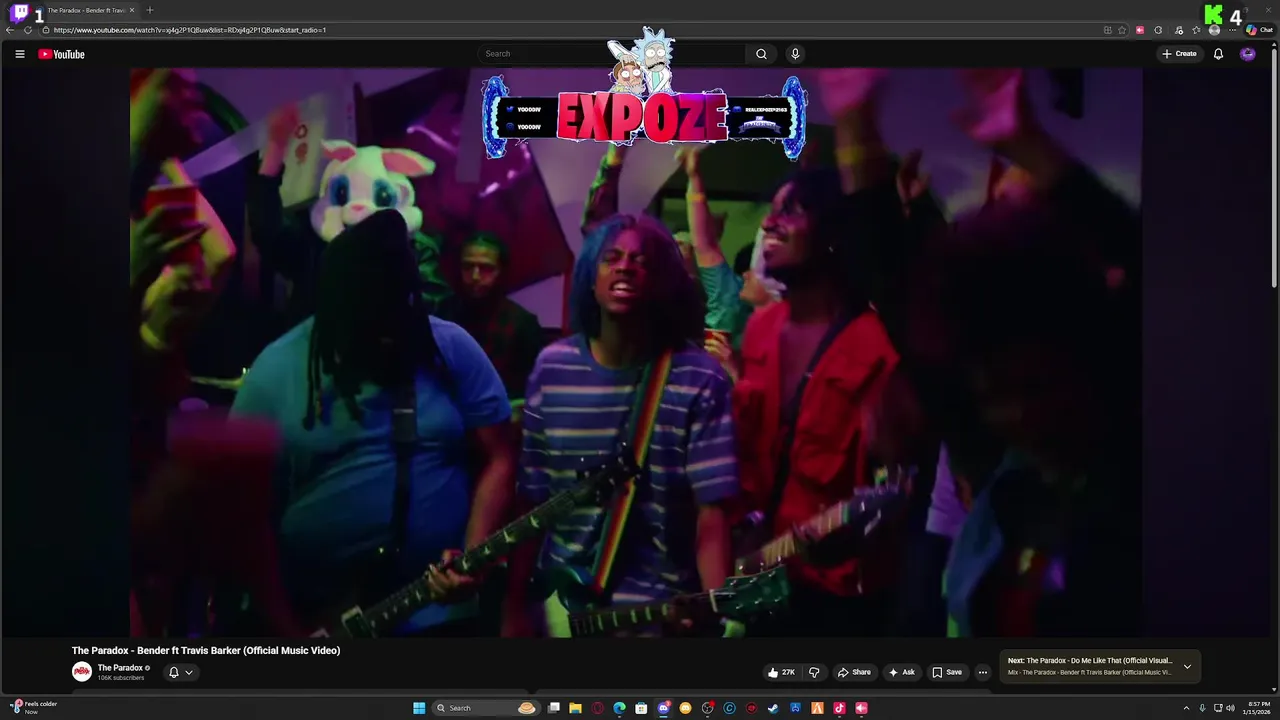Open TikTok app from the taskbar

click(x=839, y=708)
